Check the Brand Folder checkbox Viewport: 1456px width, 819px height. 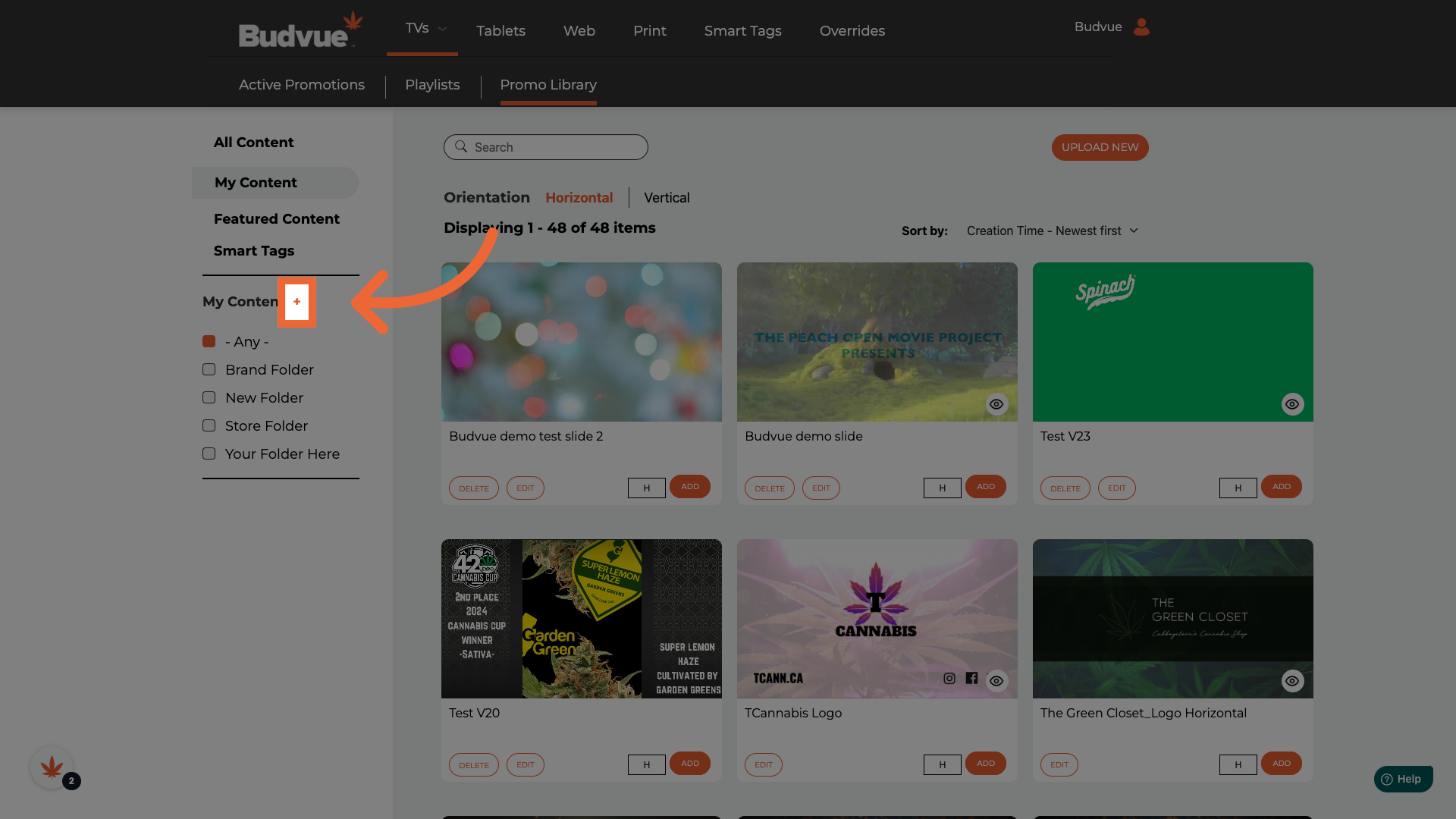coord(209,370)
